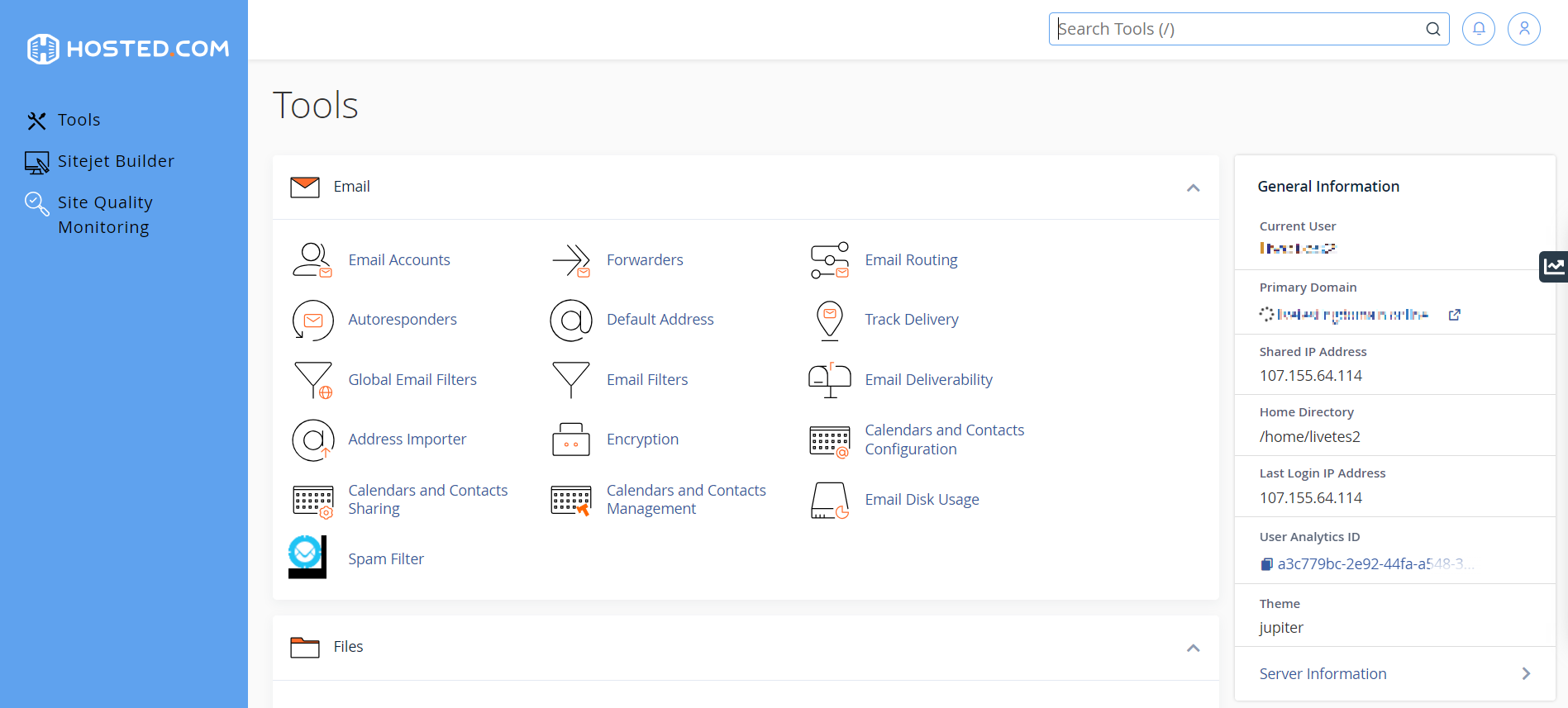This screenshot has height=708, width=1568.
Task: Open the Email Disk Usage link
Action: pos(922,500)
